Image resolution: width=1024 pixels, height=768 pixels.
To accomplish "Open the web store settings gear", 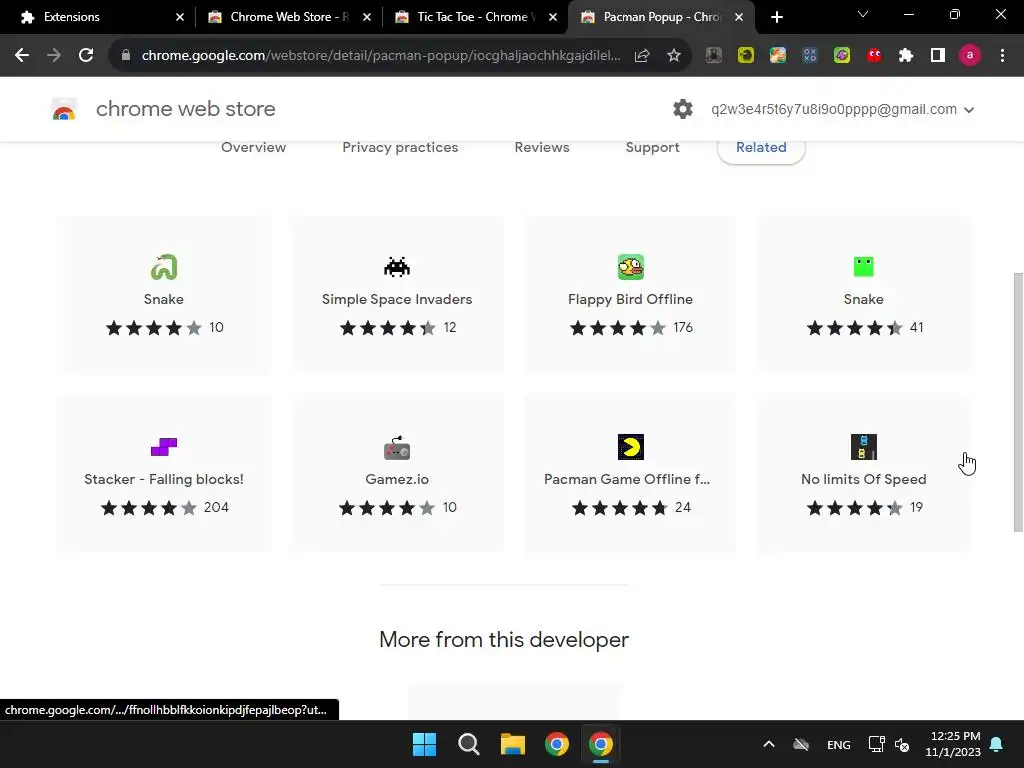I will click(x=682, y=109).
